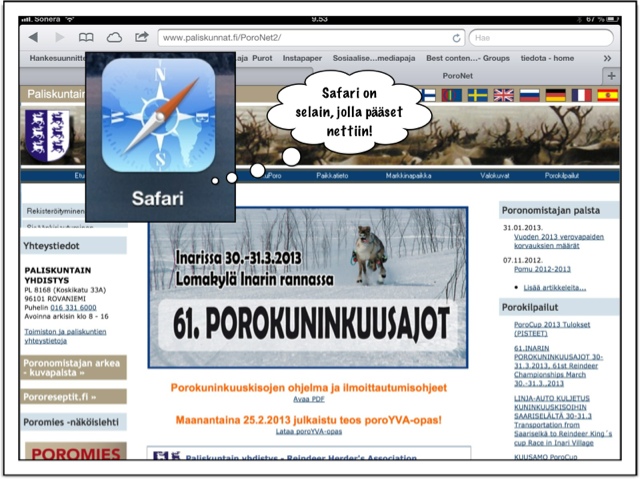Open the tiedota - home bookmark
The height and width of the screenshot is (479, 640).
tap(547, 58)
